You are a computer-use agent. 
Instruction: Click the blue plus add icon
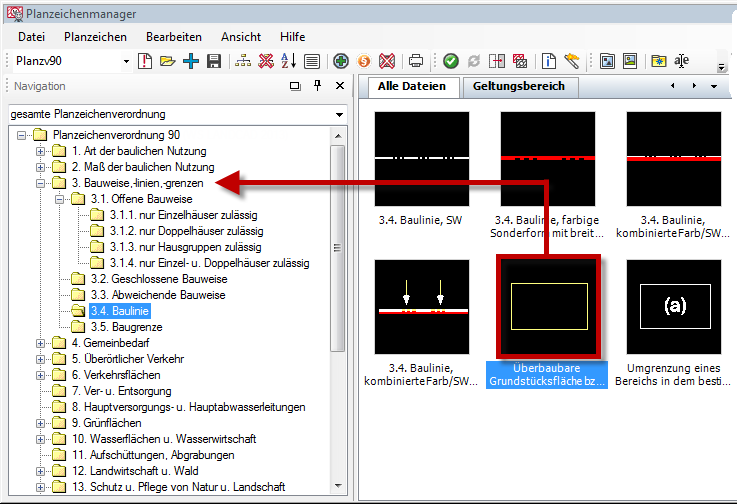pyautogui.click(x=190, y=62)
